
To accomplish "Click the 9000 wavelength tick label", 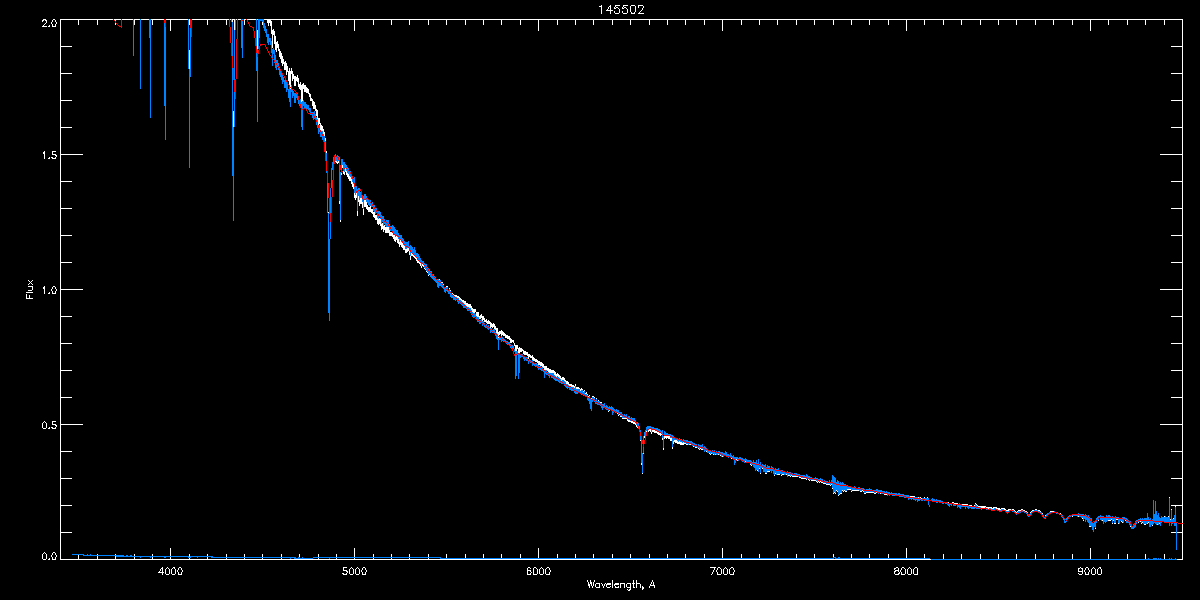I will point(1090,572).
